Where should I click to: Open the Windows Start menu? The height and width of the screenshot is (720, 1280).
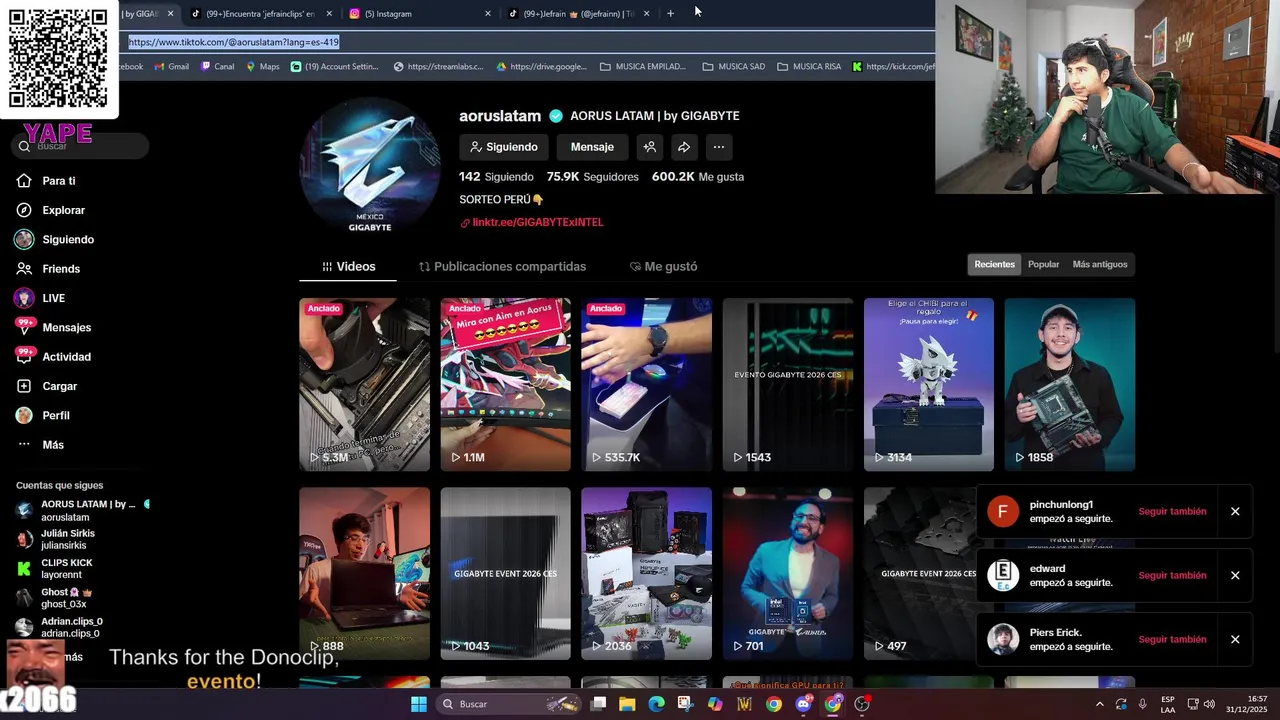[419, 704]
